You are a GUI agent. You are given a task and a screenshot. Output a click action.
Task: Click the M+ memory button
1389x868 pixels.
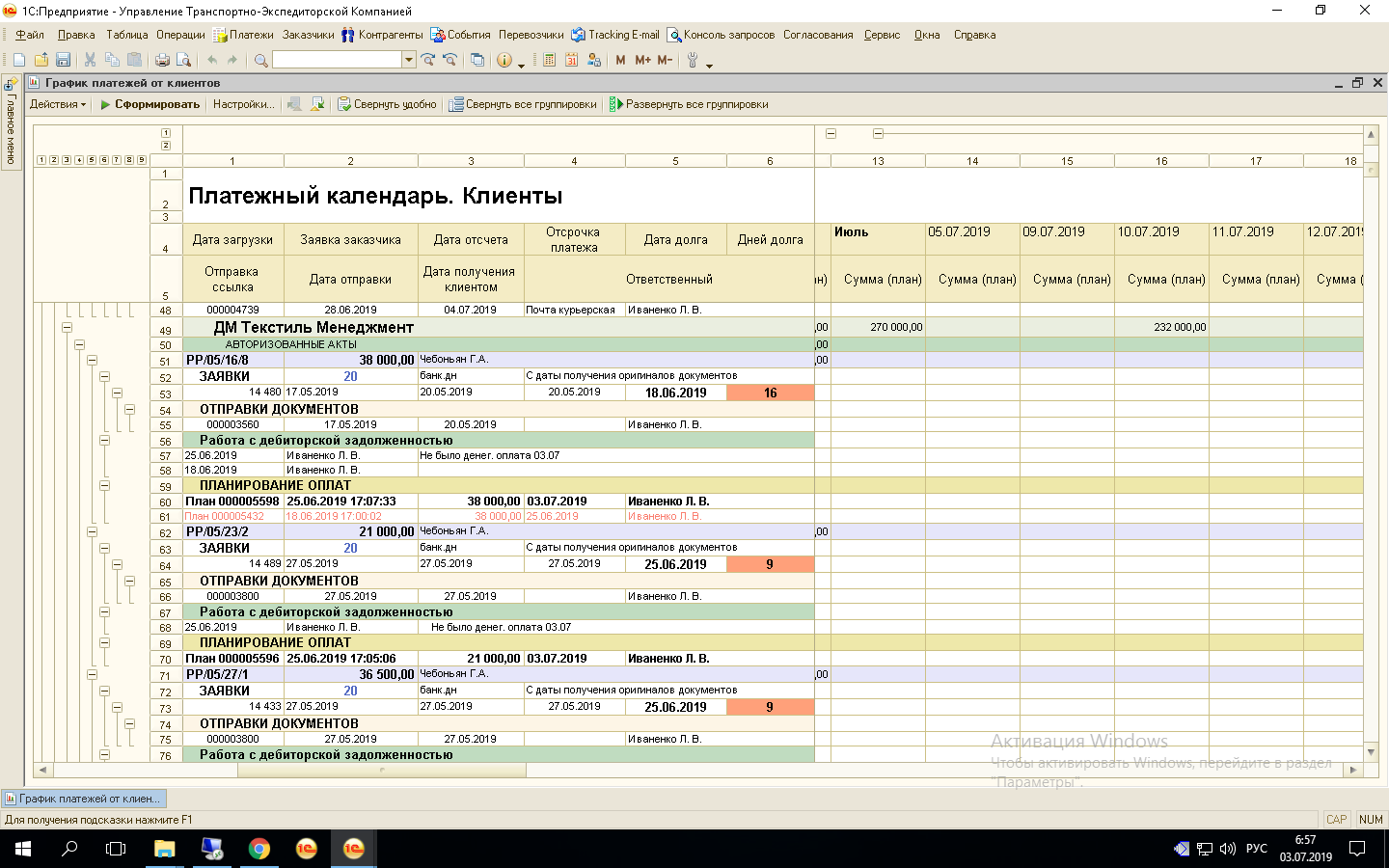pos(642,60)
